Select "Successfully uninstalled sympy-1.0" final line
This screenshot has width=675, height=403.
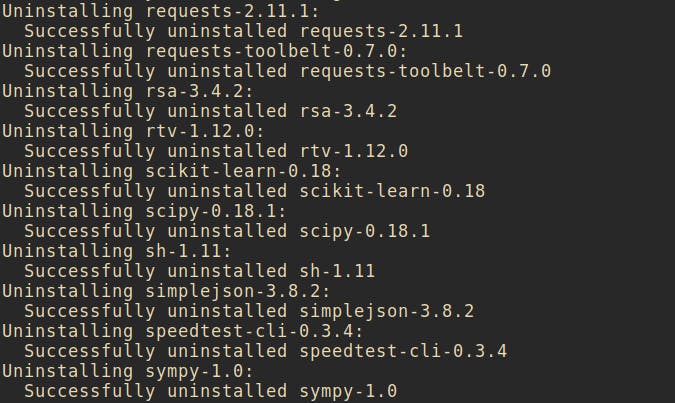coord(210,390)
